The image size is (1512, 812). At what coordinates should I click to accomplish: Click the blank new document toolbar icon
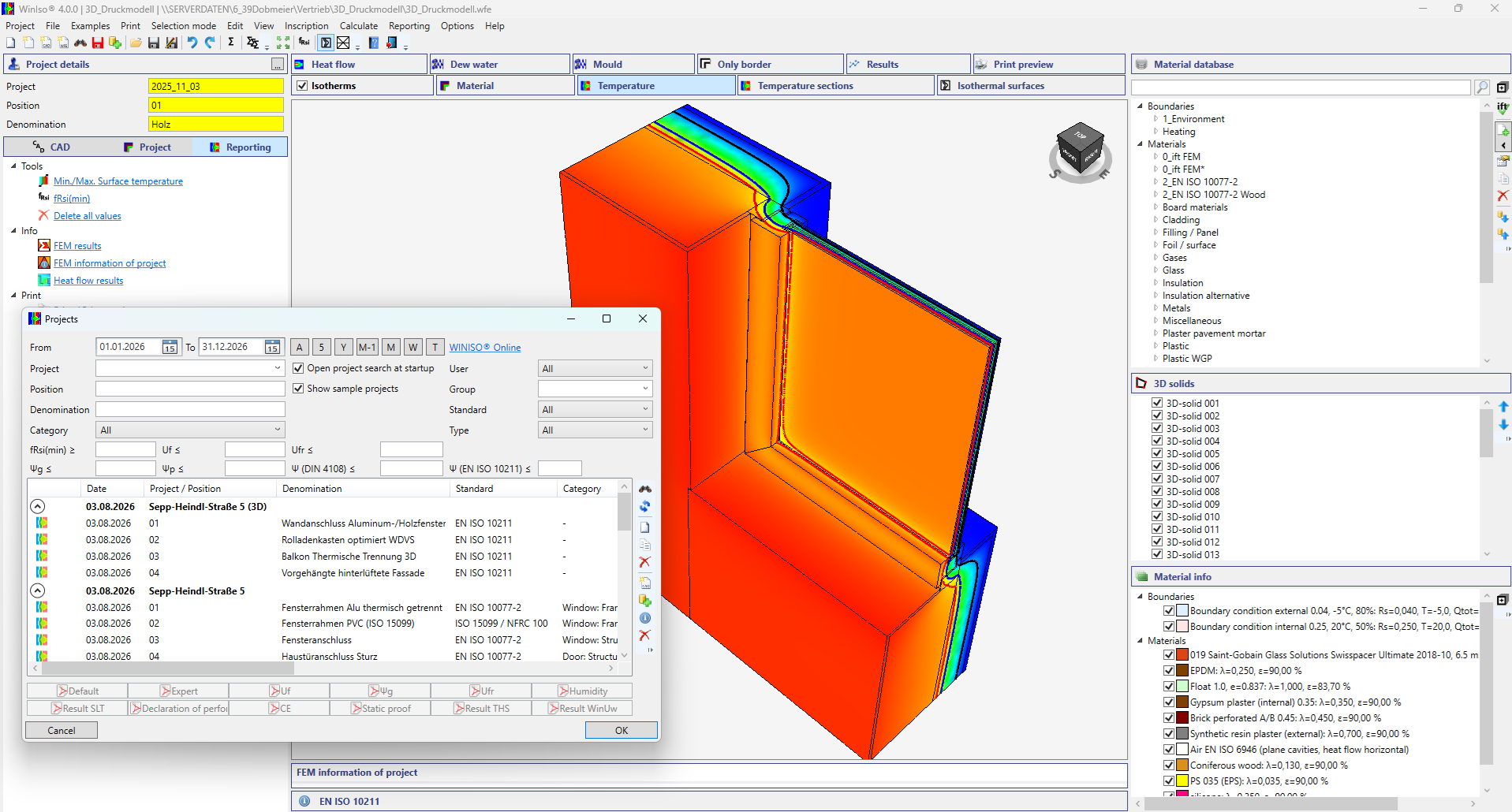coord(11,43)
